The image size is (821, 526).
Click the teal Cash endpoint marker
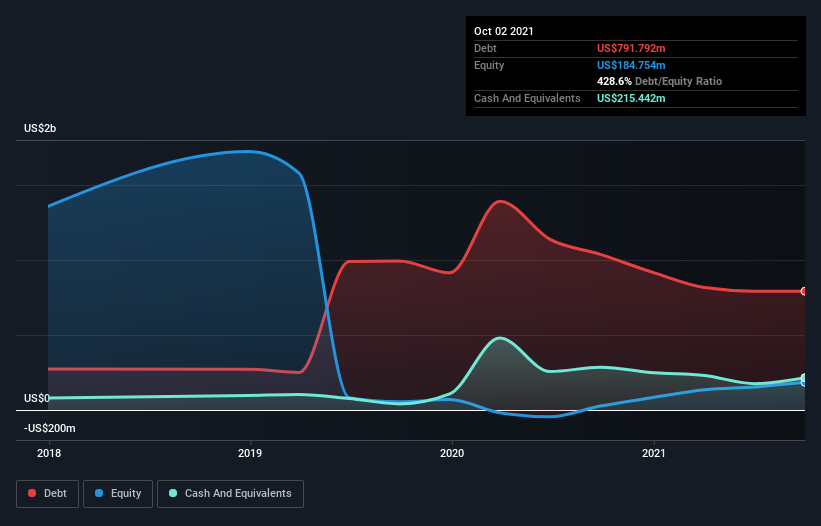coord(804,378)
